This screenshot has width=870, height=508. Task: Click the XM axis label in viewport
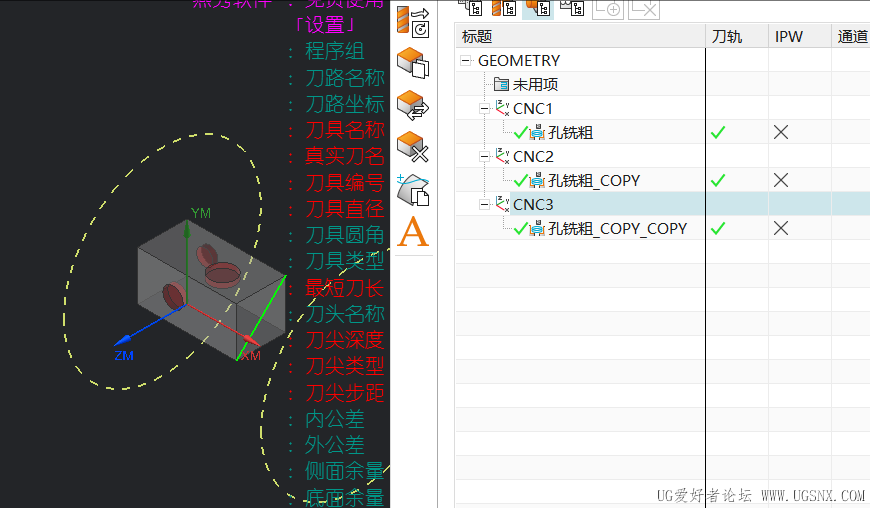coord(251,355)
